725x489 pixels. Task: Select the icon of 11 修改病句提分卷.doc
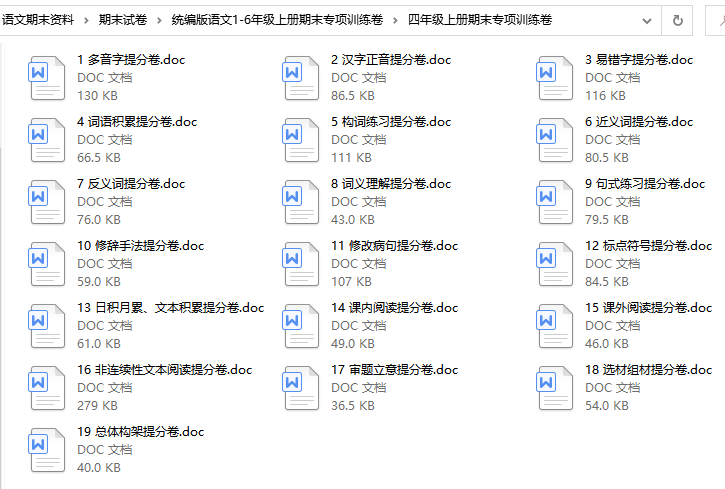(301, 263)
